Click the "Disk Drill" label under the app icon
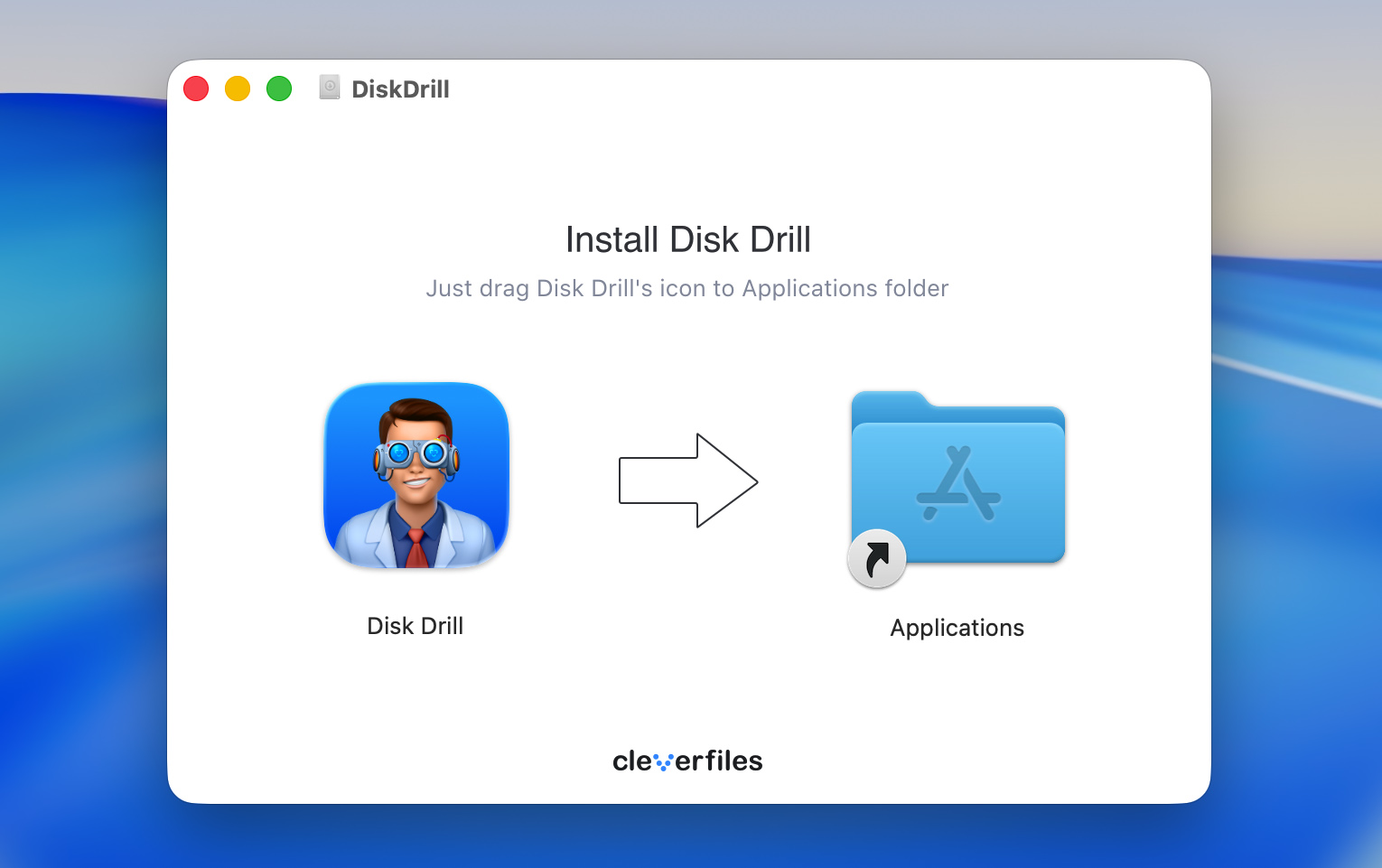Image resolution: width=1382 pixels, height=868 pixels. tap(416, 626)
